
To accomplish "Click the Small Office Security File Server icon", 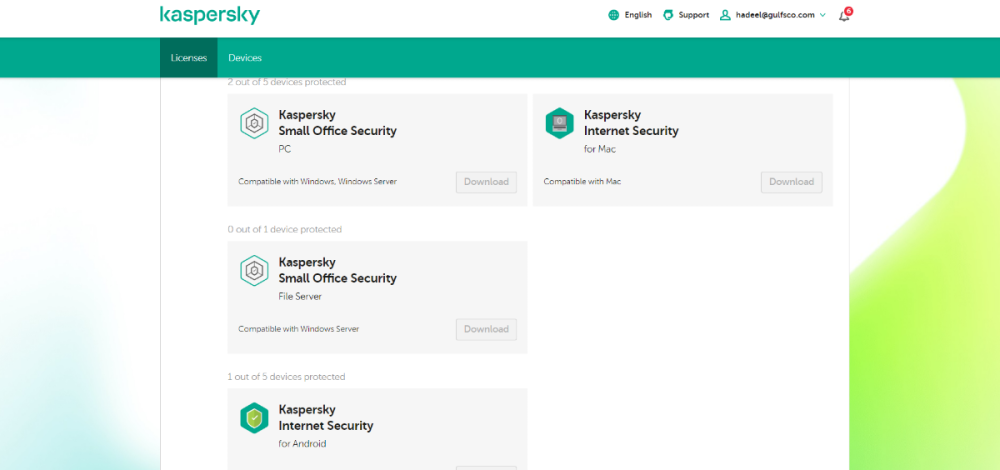I will [254, 270].
